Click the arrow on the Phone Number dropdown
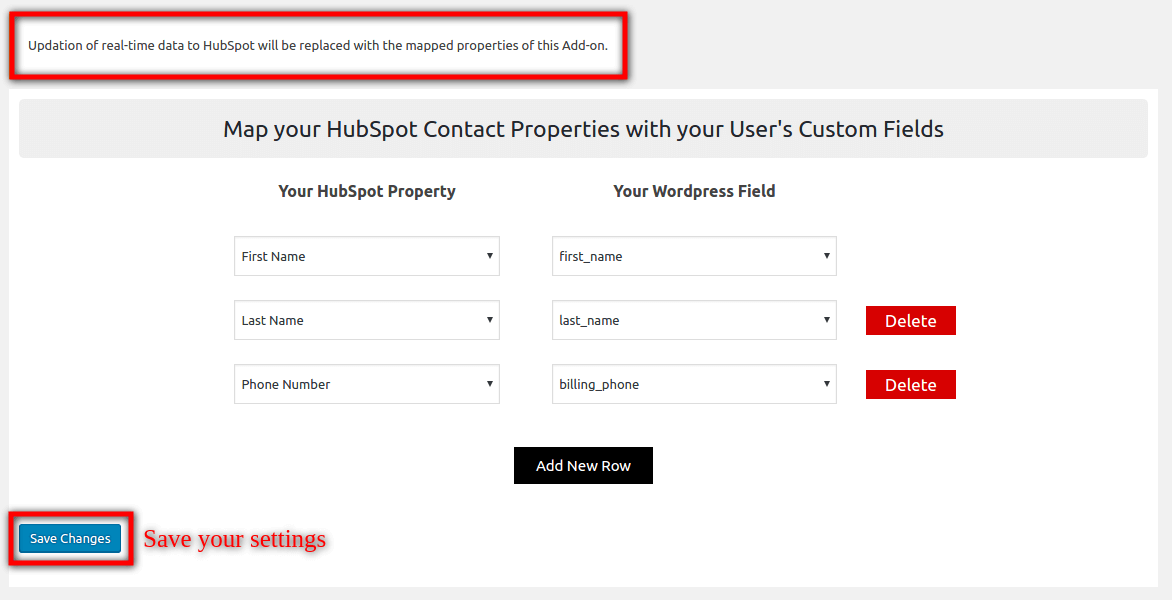Viewport: 1172px width, 600px height. point(490,384)
